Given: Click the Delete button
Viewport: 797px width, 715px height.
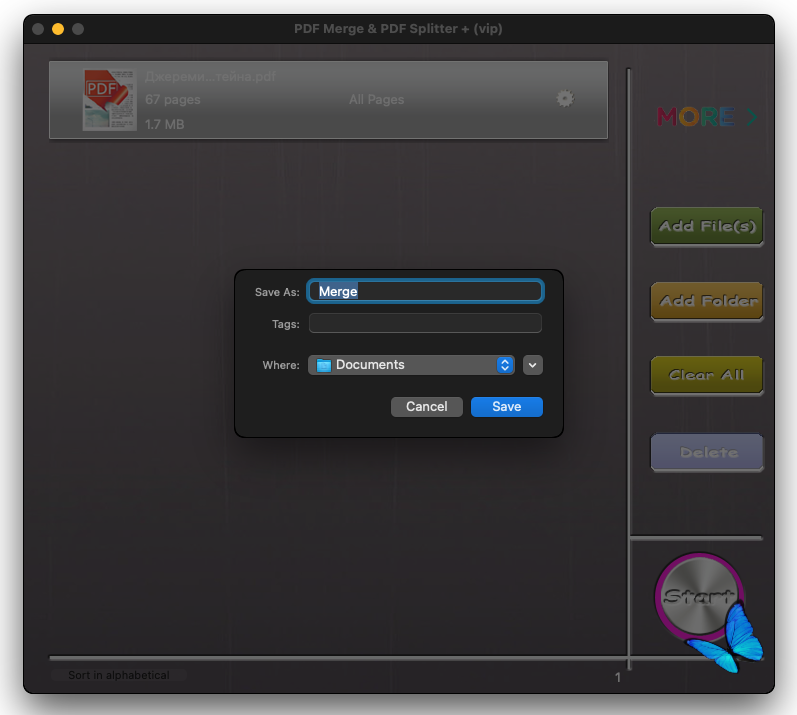Looking at the screenshot, I should click(x=707, y=452).
